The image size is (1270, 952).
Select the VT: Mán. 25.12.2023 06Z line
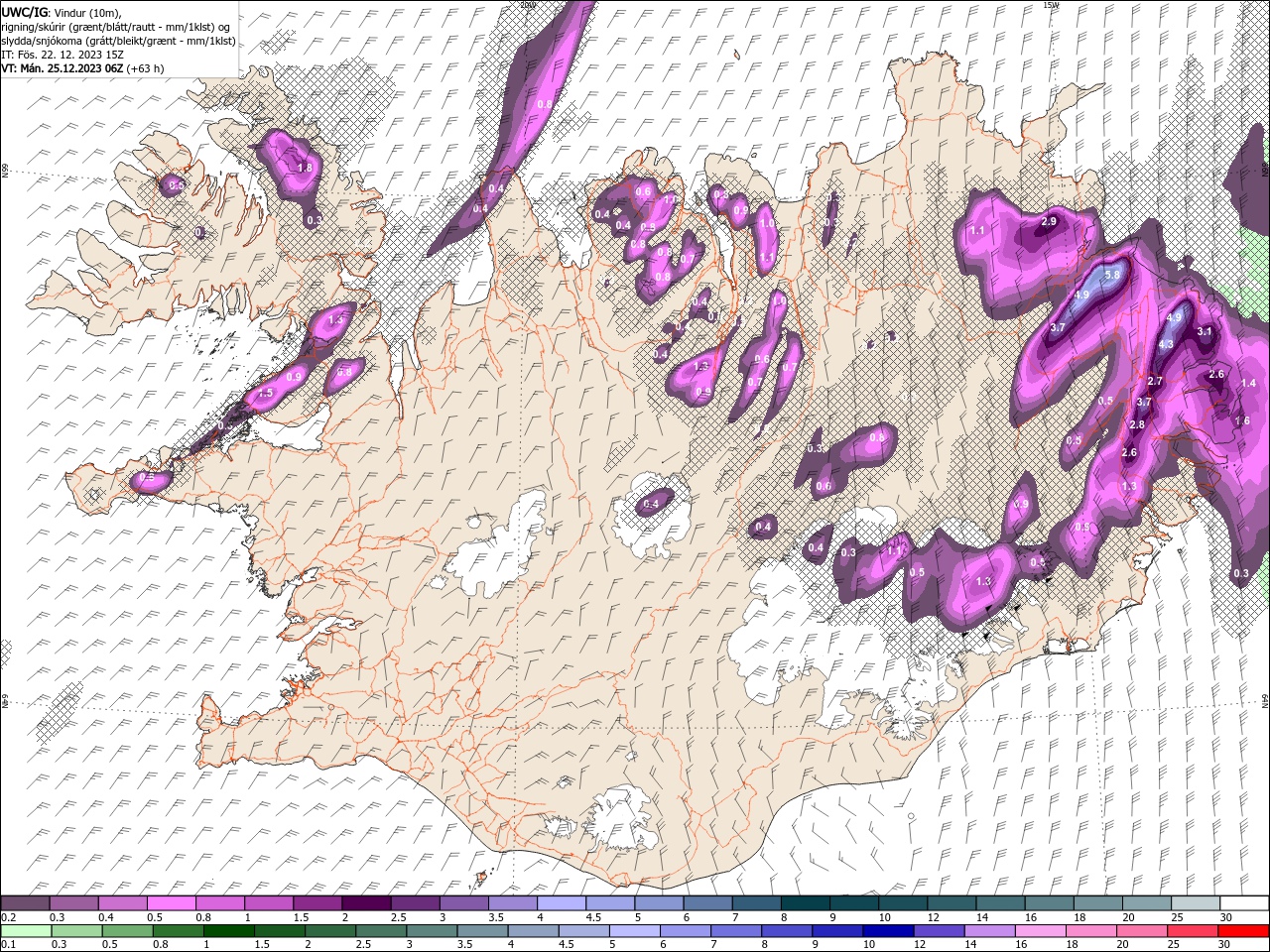point(82,68)
